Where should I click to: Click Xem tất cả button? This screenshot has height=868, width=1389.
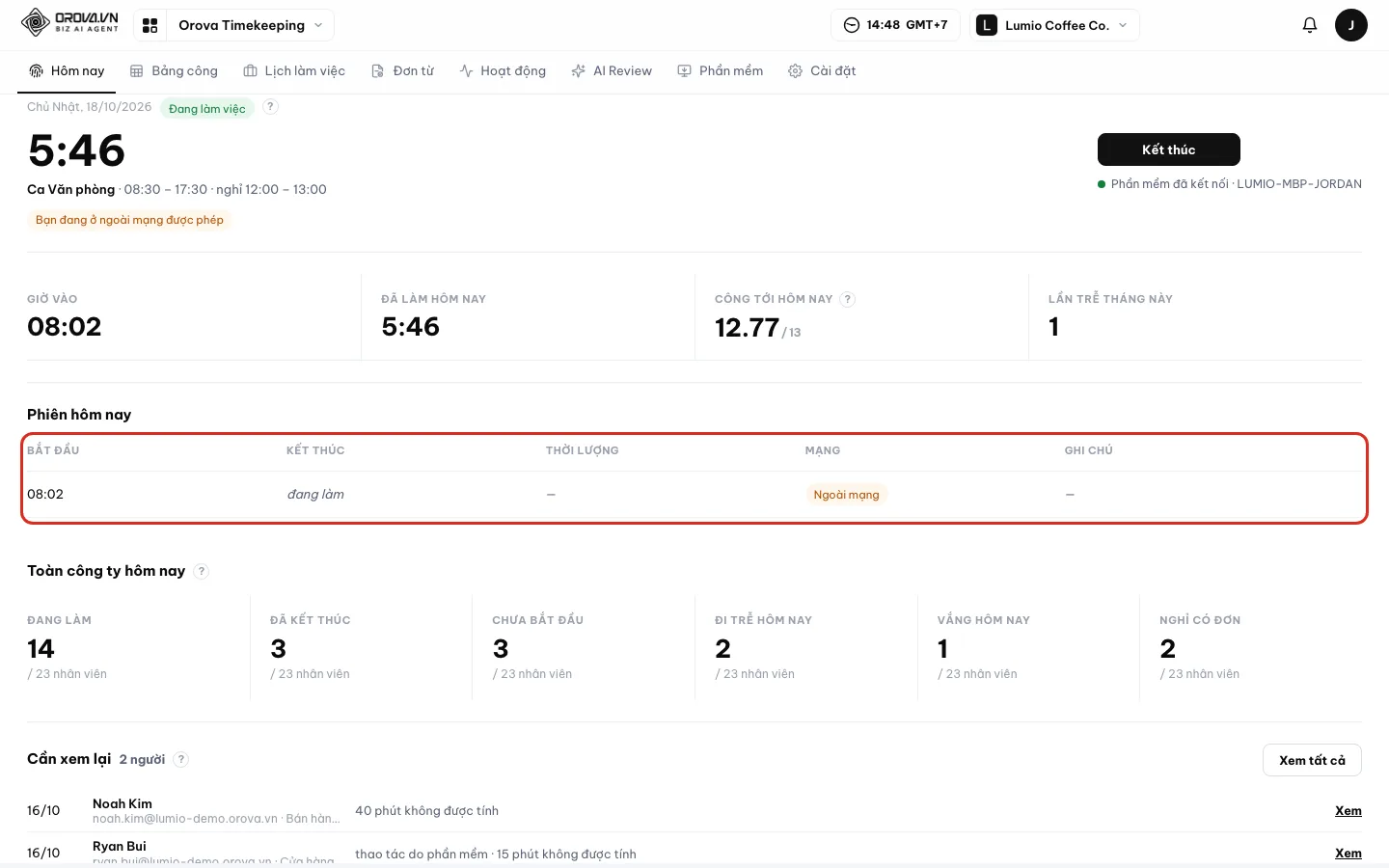click(x=1312, y=760)
